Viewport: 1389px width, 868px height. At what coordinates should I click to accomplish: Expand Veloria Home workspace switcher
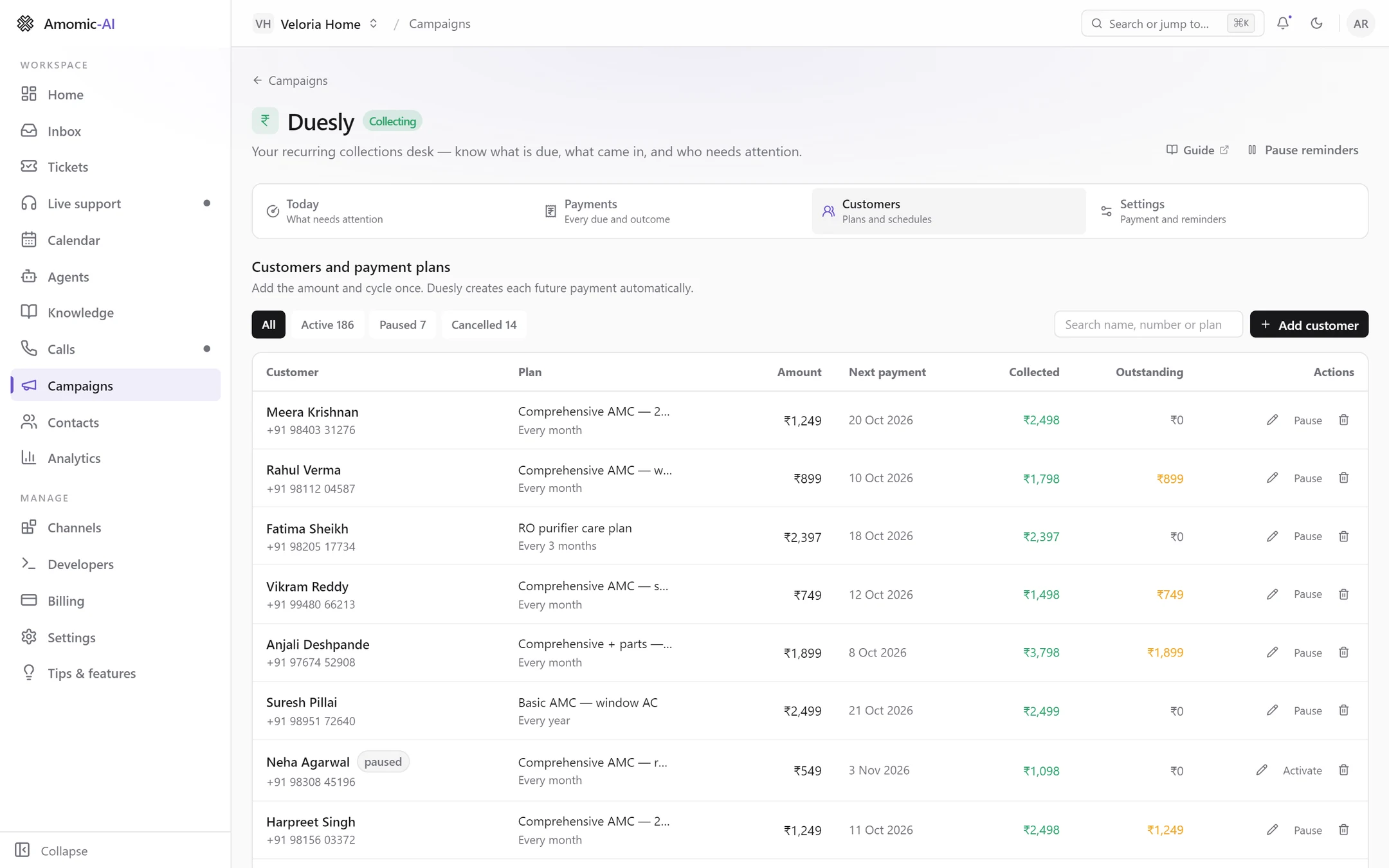tap(316, 24)
